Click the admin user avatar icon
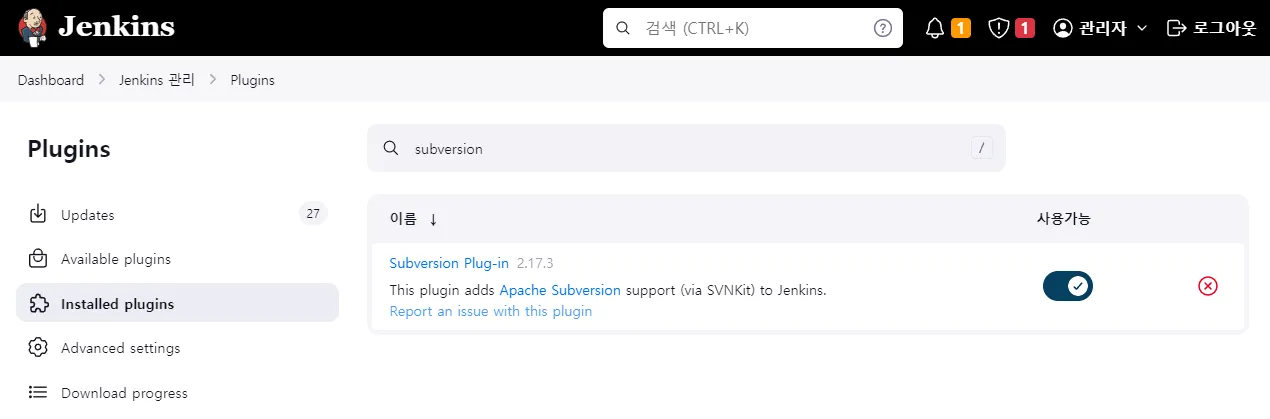This screenshot has height=419, width=1270. click(x=1063, y=28)
